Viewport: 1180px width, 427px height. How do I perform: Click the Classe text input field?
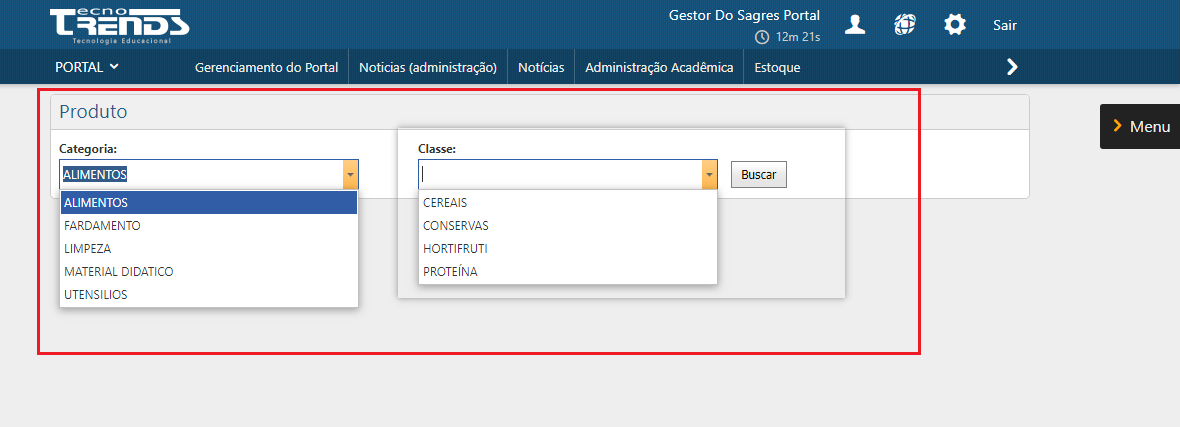pos(560,175)
